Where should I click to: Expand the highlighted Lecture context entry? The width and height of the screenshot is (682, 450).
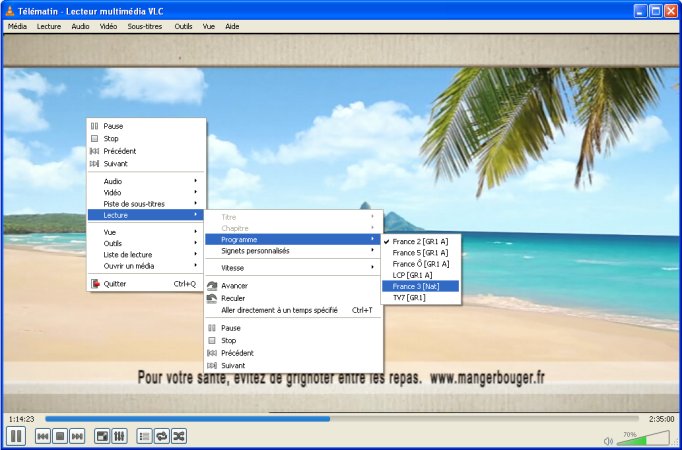(146, 215)
